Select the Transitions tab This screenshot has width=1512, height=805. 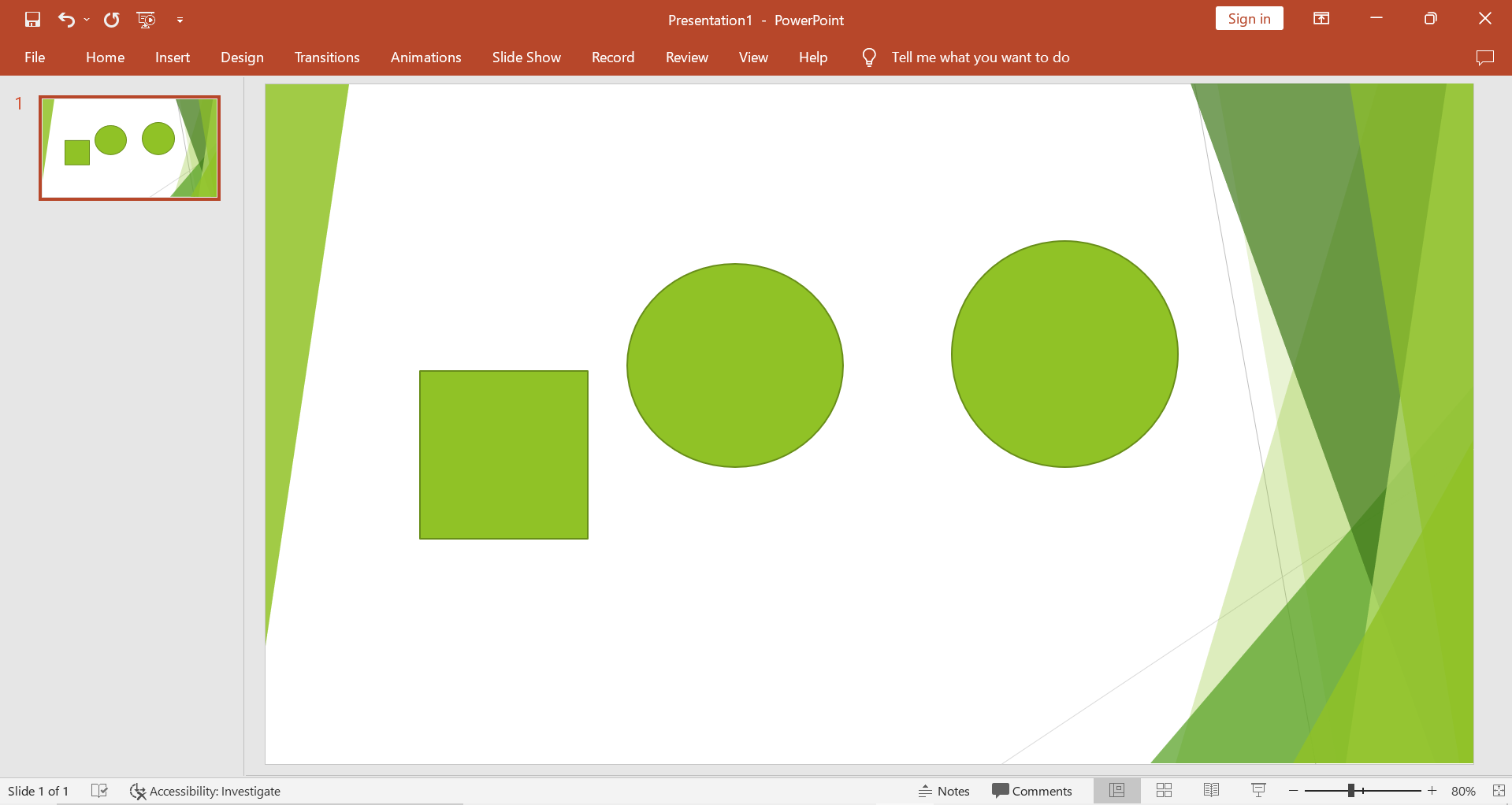point(327,57)
